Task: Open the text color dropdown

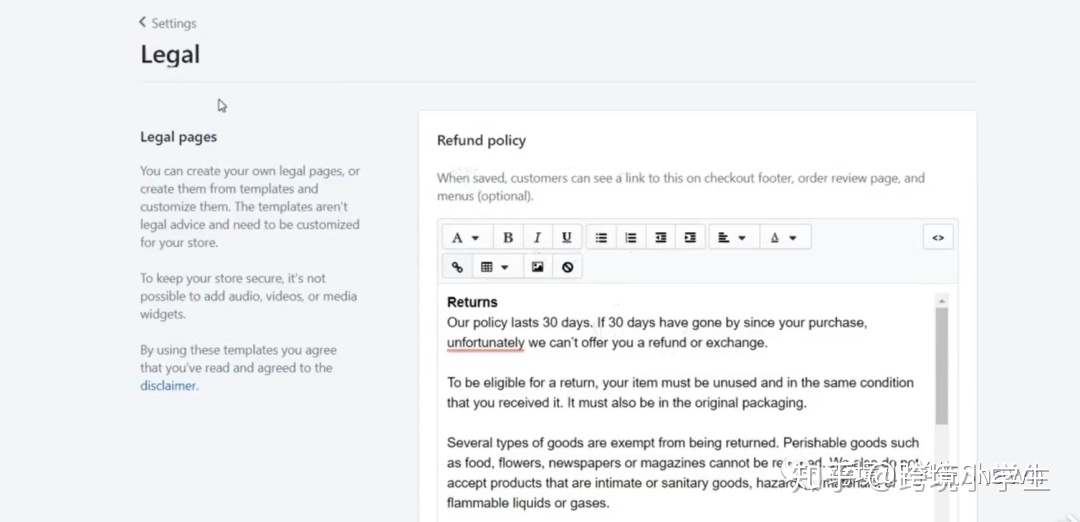Action: [785, 238]
